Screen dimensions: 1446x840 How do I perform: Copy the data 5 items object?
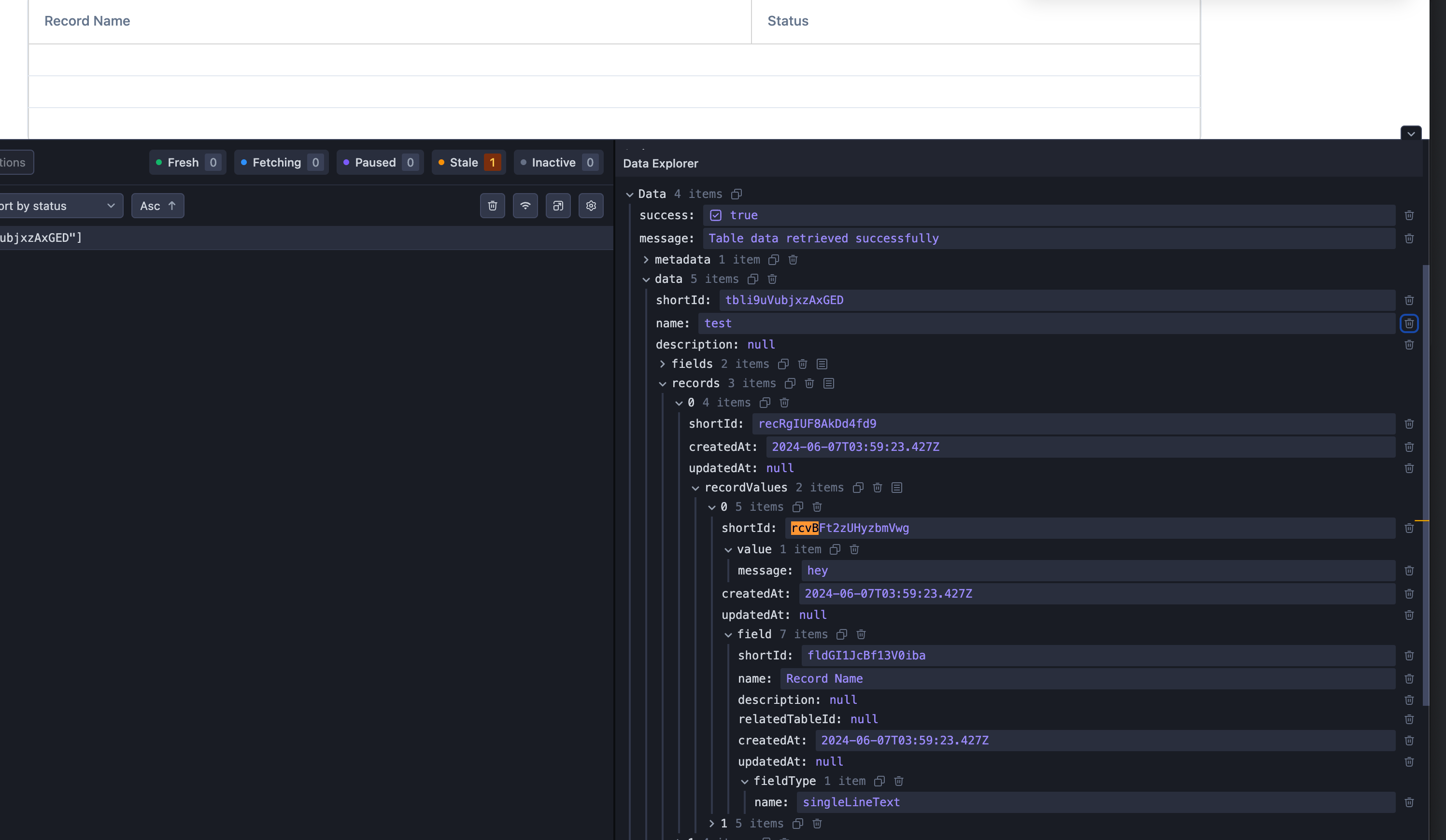click(753, 279)
